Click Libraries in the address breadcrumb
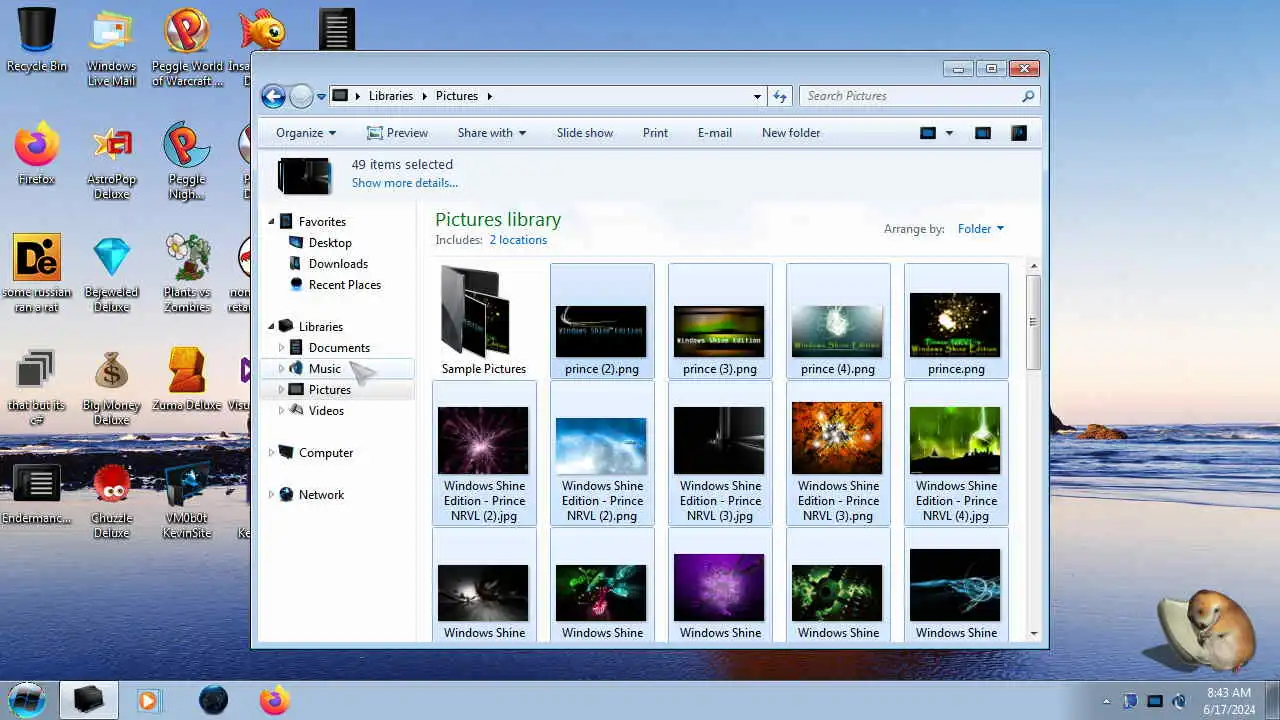The width and height of the screenshot is (1280, 720). click(x=391, y=96)
